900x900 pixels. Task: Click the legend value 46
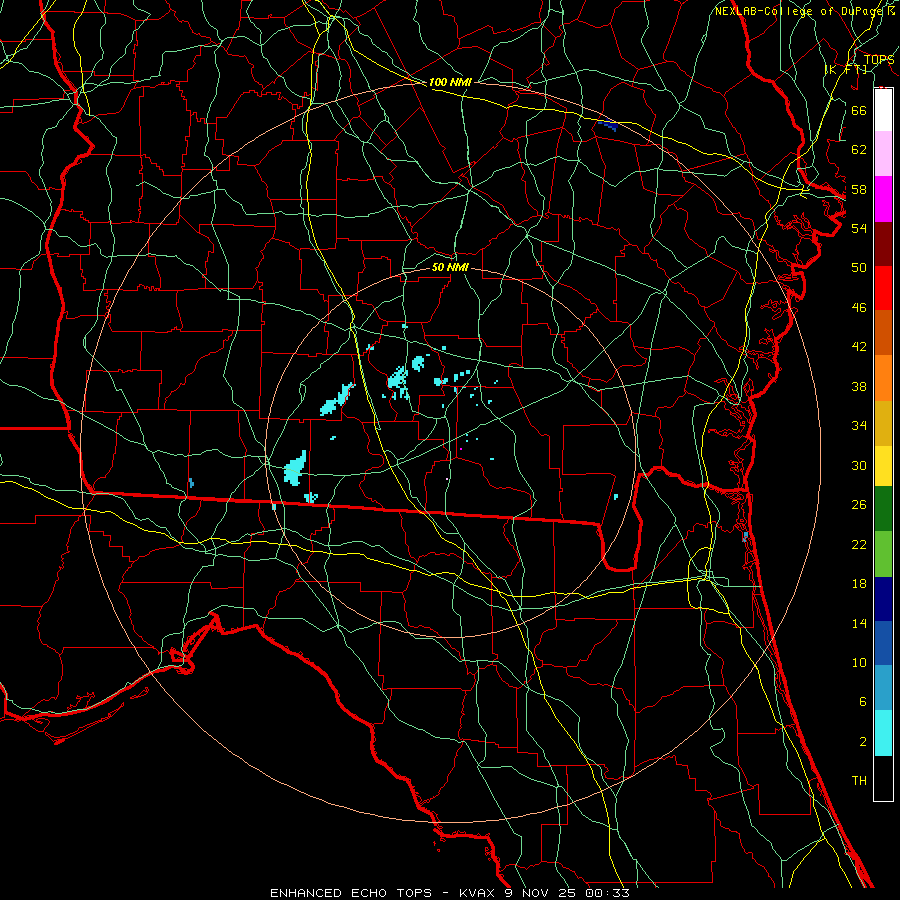[859, 308]
